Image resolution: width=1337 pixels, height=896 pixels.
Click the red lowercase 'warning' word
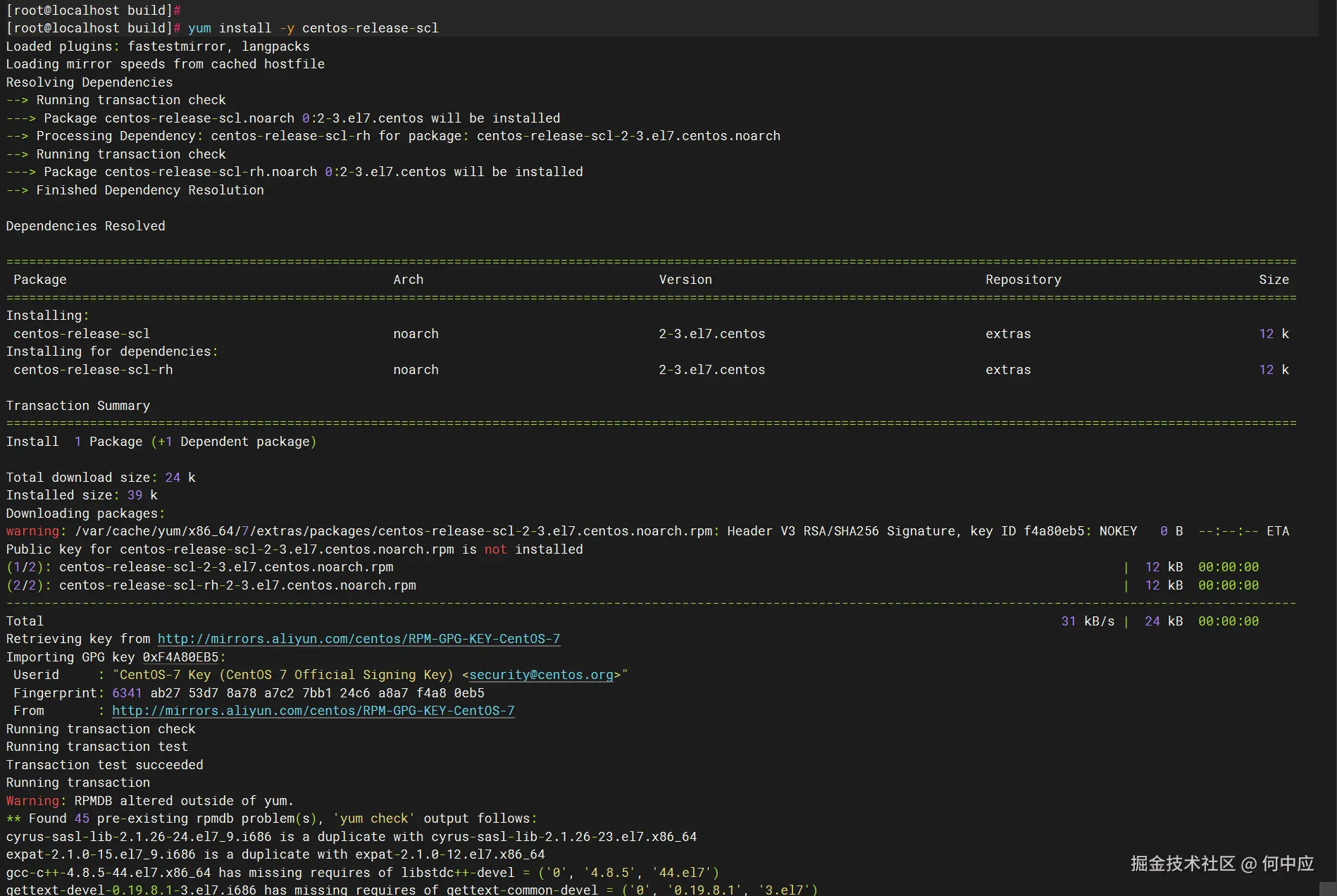pos(32,531)
